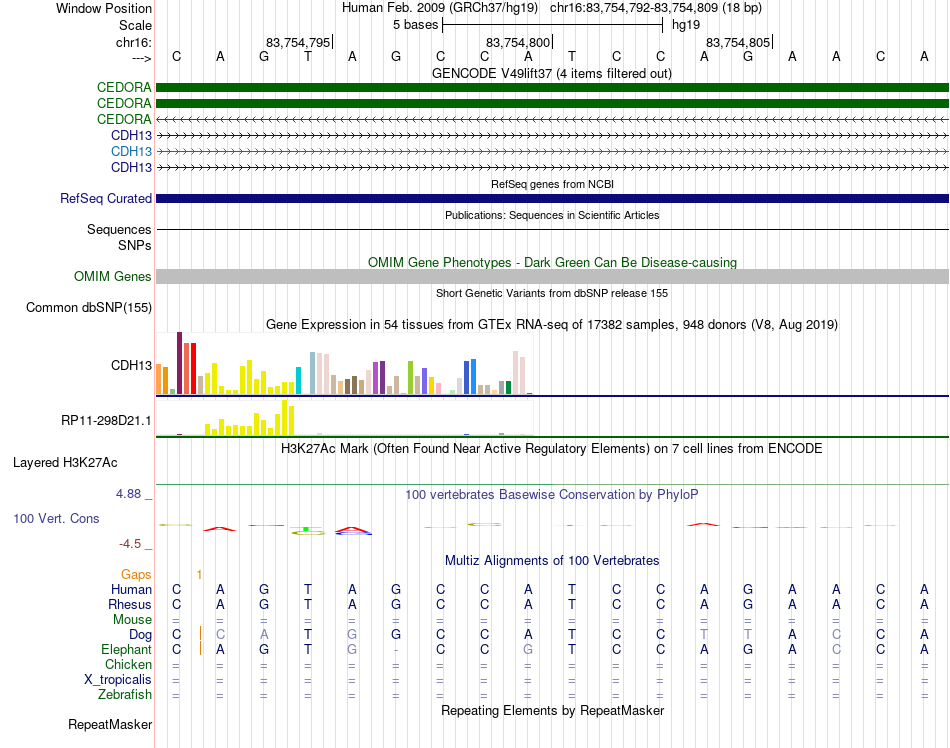
Task: Select the 'Zebrafish' alignment row label
Action: coord(125,695)
